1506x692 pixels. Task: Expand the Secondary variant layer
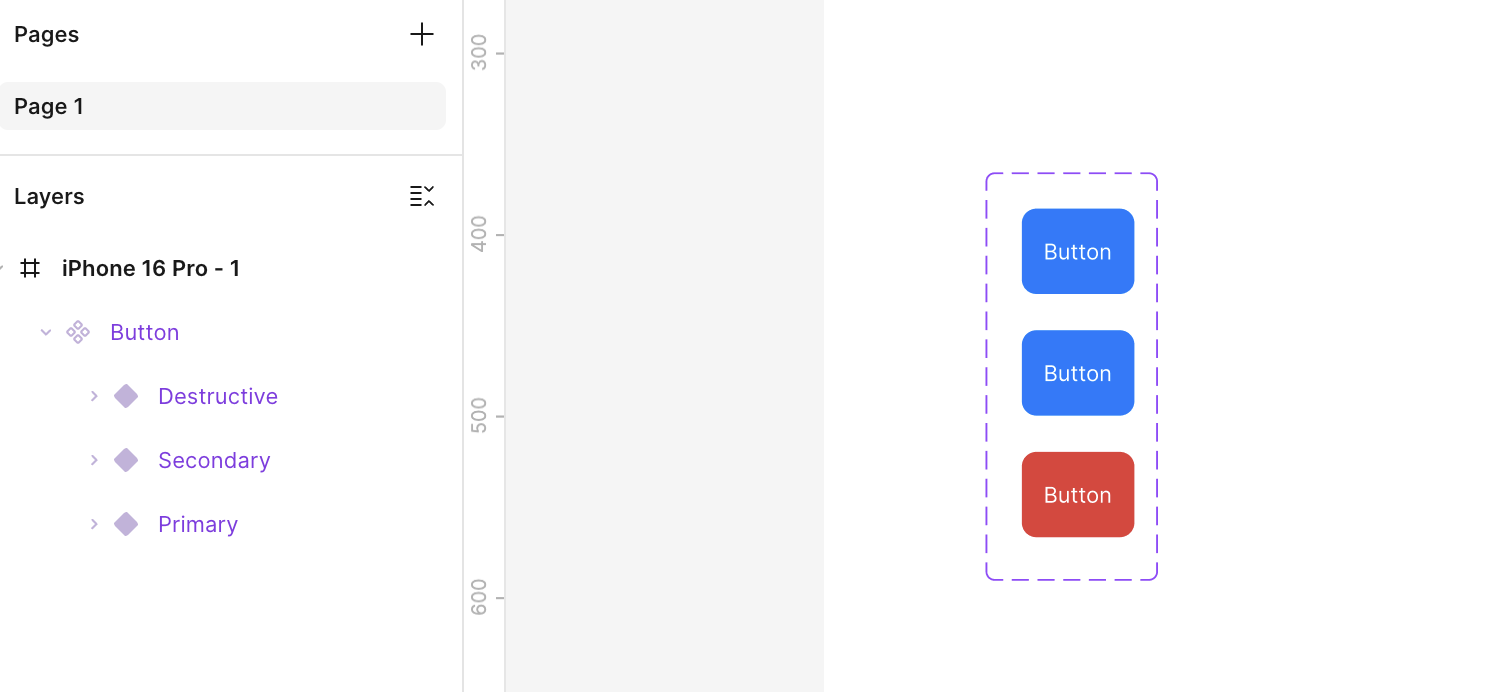pyautogui.click(x=94, y=460)
